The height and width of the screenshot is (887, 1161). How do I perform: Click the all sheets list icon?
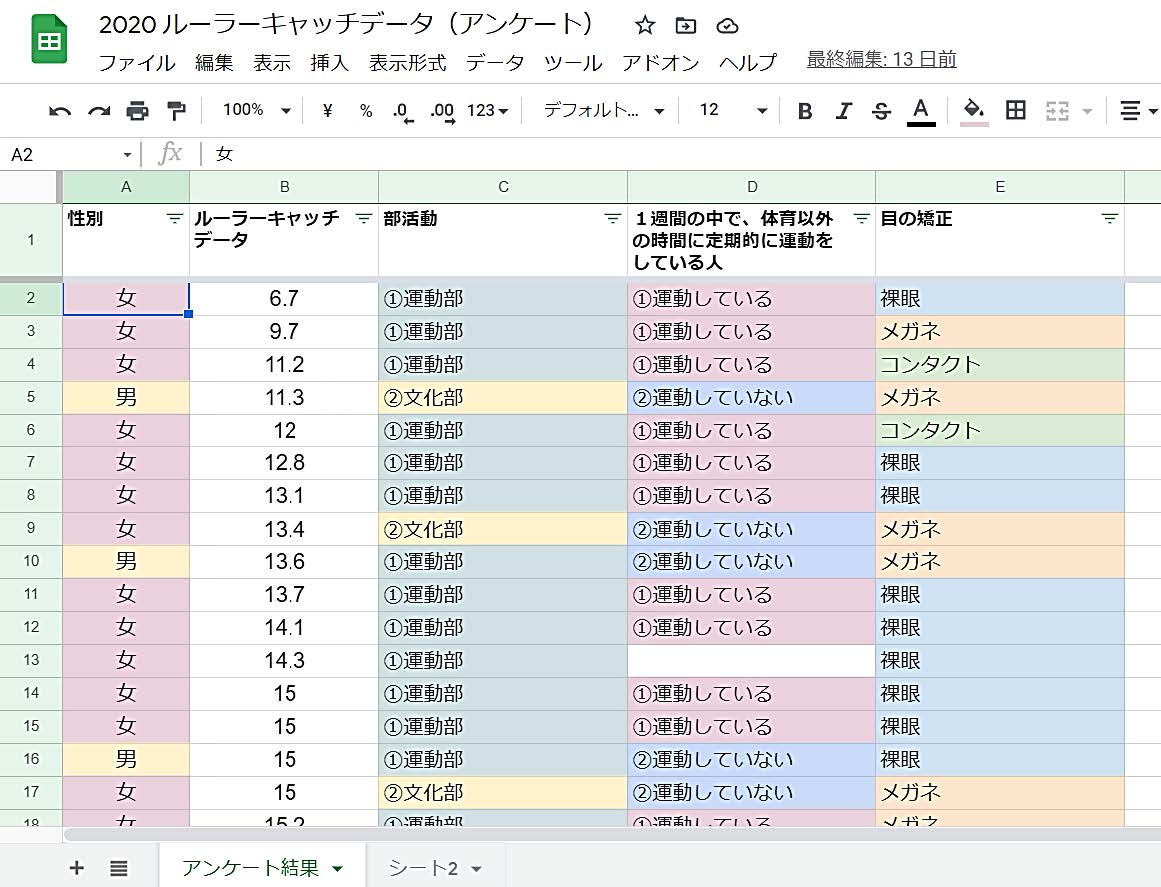point(119,868)
